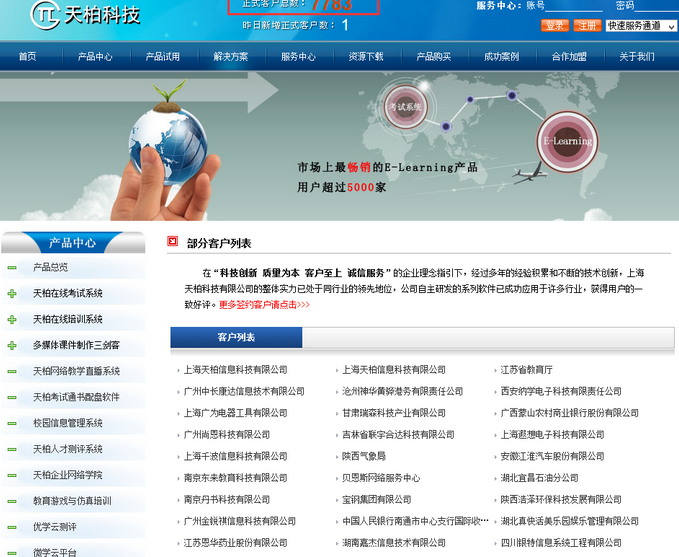Click customer 江苏省教育厅

click(x=527, y=370)
